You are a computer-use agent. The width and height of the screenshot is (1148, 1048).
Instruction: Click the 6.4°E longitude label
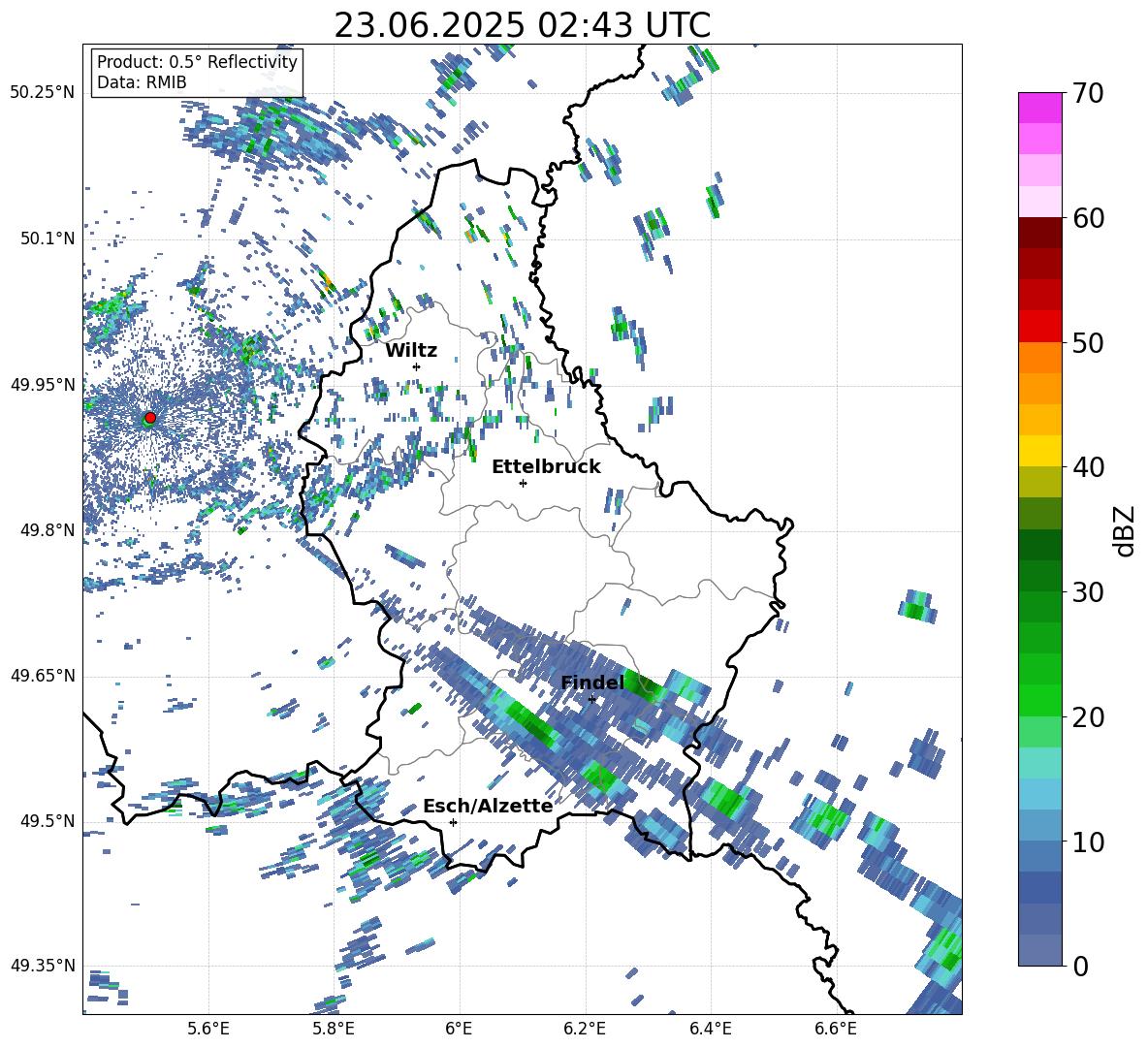[710, 1030]
